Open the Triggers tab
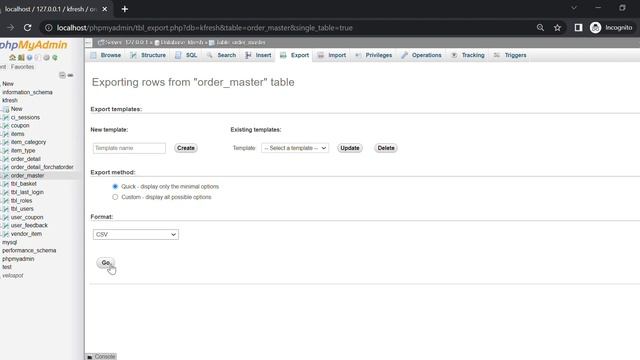Image resolution: width=640 pixels, height=360 pixels. pos(510,55)
